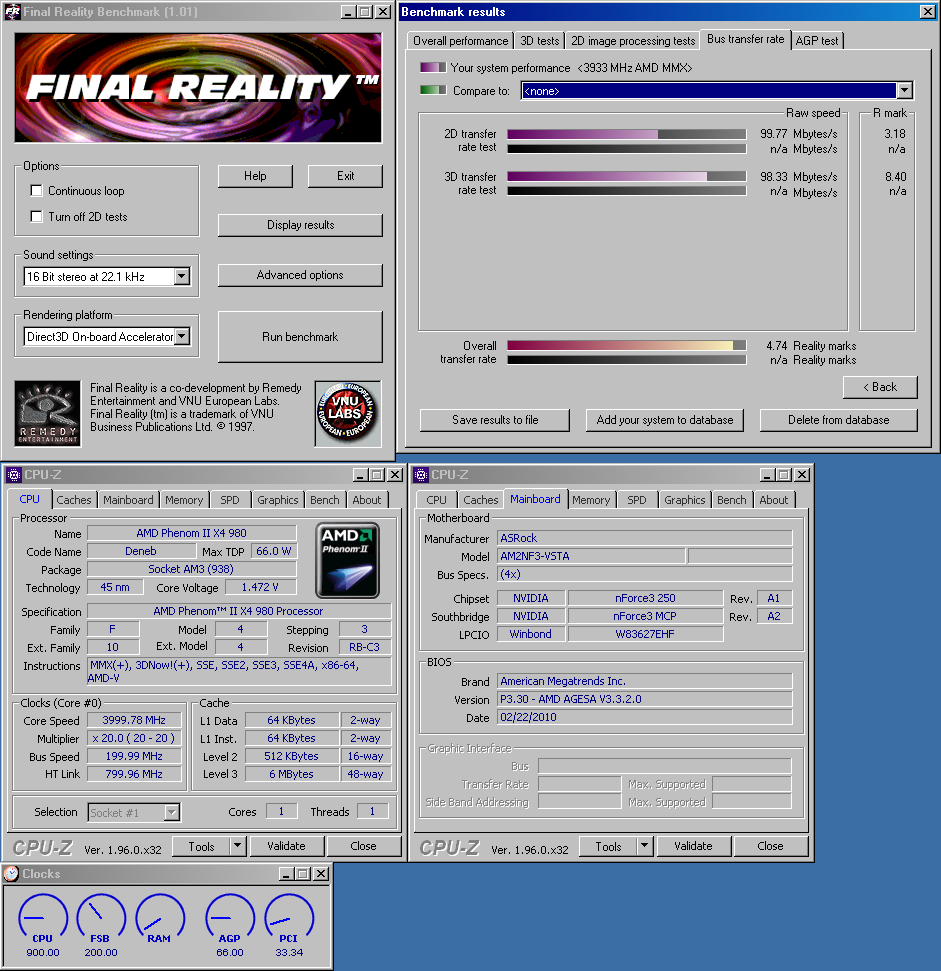The height and width of the screenshot is (971, 941).
Task: Click the PCI clock gauge
Action: click(289, 919)
